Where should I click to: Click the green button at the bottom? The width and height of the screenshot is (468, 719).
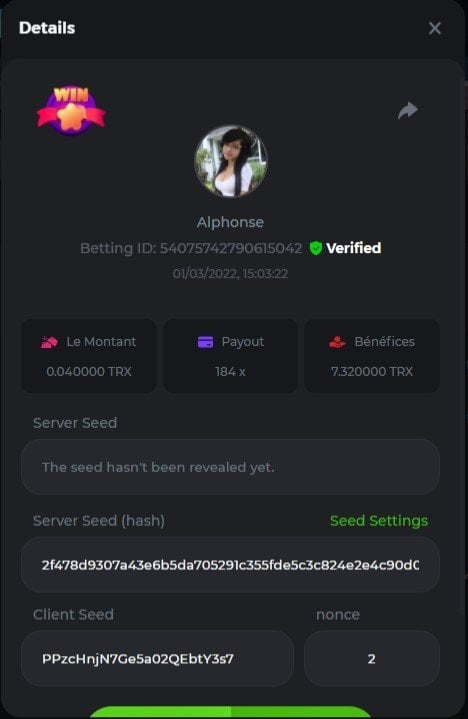click(231, 712)
